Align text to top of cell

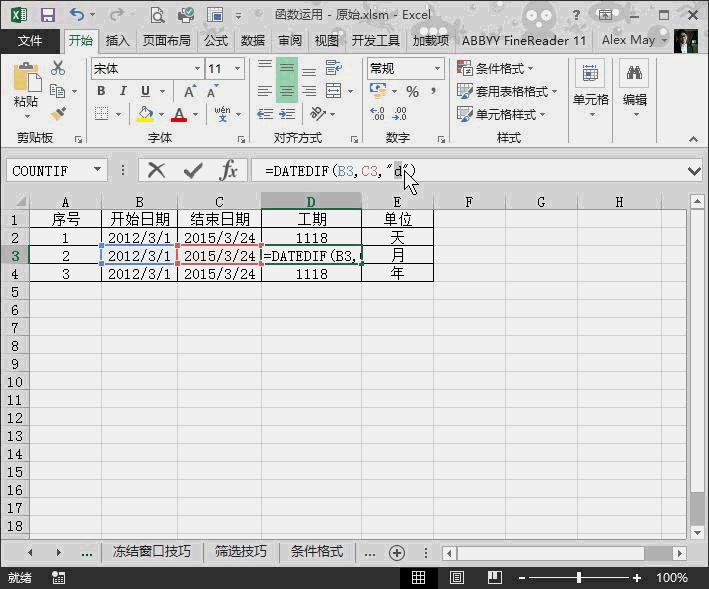pos(265,68)
